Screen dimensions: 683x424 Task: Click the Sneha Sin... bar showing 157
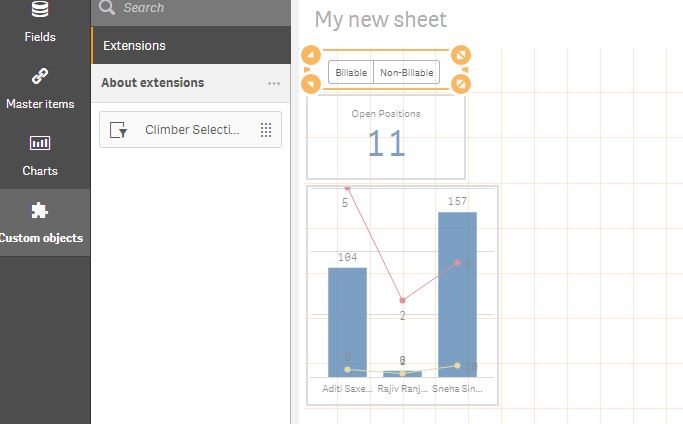click(x=457, y=295)
